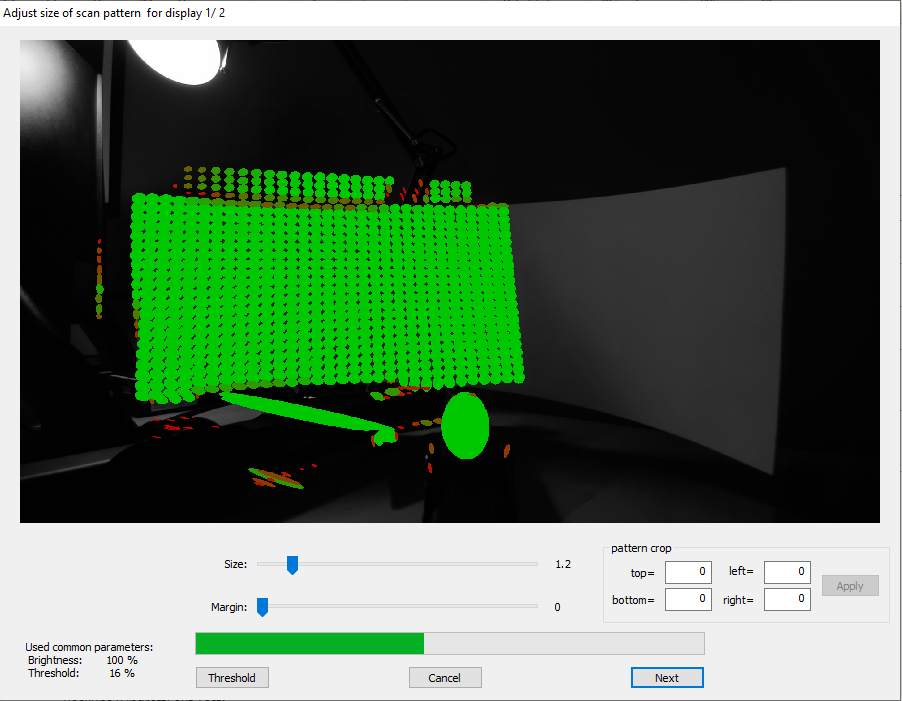Screen dimensions: 902x701
Task: Focus the pattern crop top input field
Action: 687,573
